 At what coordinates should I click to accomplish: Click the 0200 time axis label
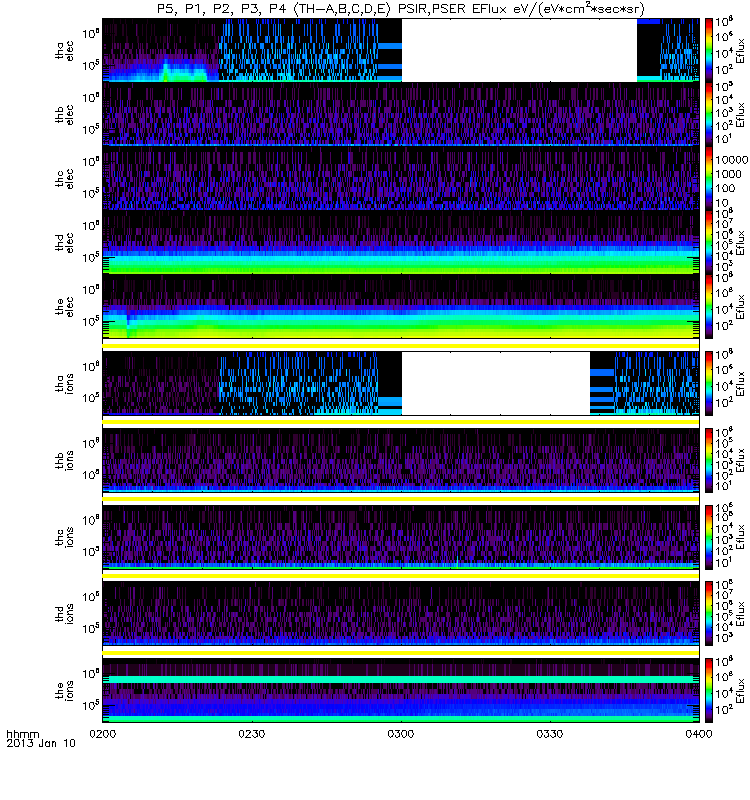[x=103, y=734]
